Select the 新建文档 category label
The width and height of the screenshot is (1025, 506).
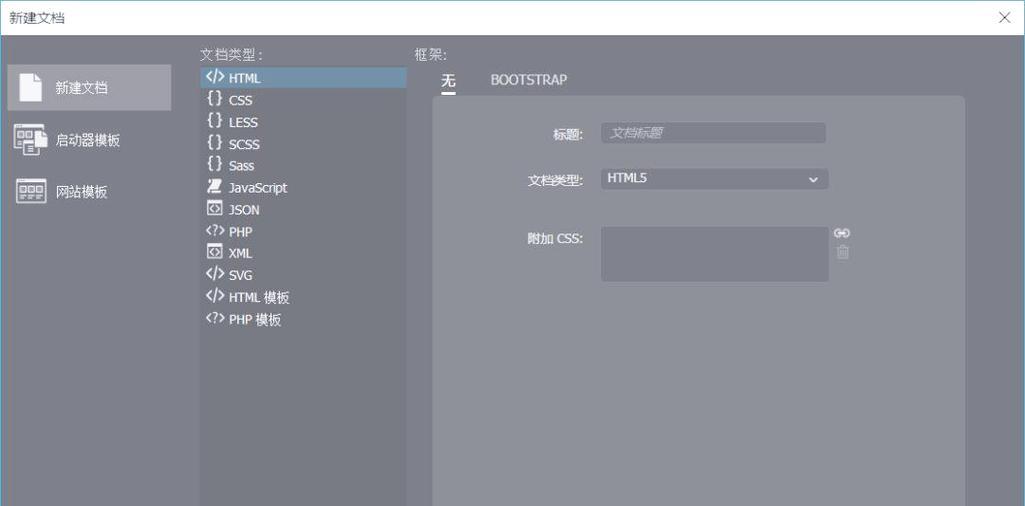(81, 88)
